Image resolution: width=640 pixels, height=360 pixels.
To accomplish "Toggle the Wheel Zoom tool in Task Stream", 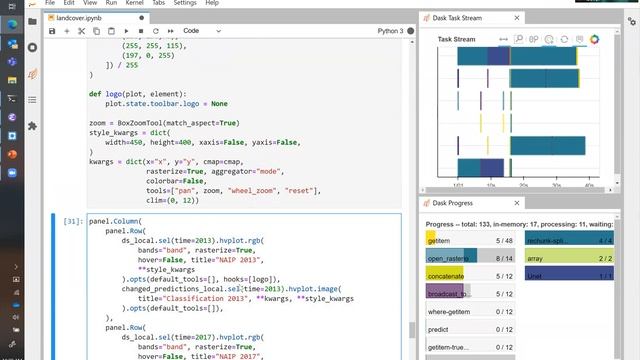I will click(x=549, y=39).
